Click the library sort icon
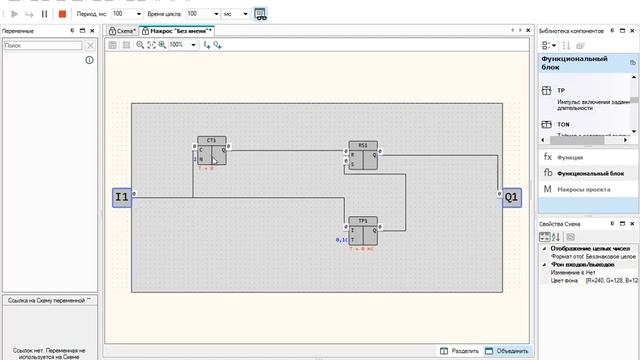 tap(566, 45)
